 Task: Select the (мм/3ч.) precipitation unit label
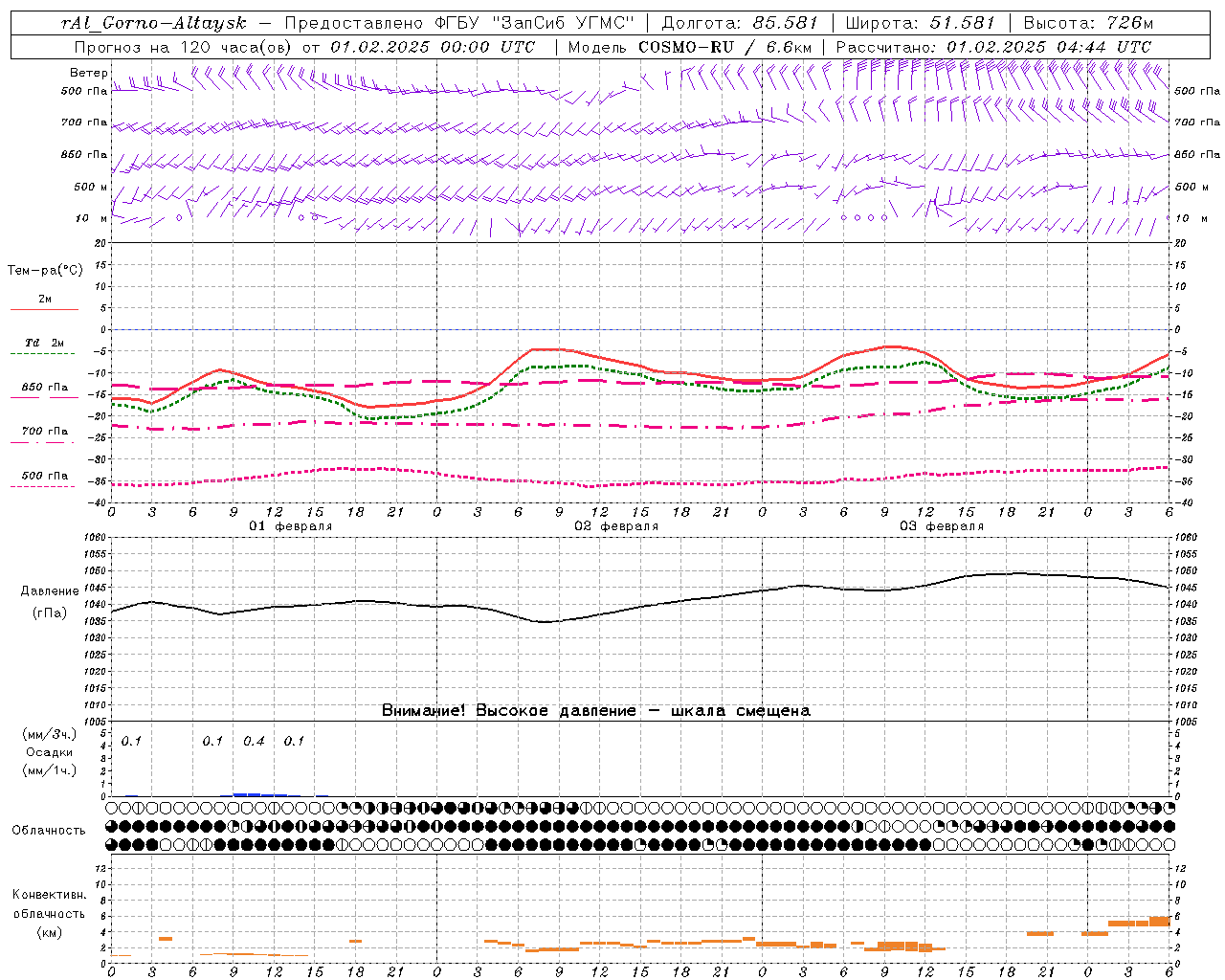50,735
